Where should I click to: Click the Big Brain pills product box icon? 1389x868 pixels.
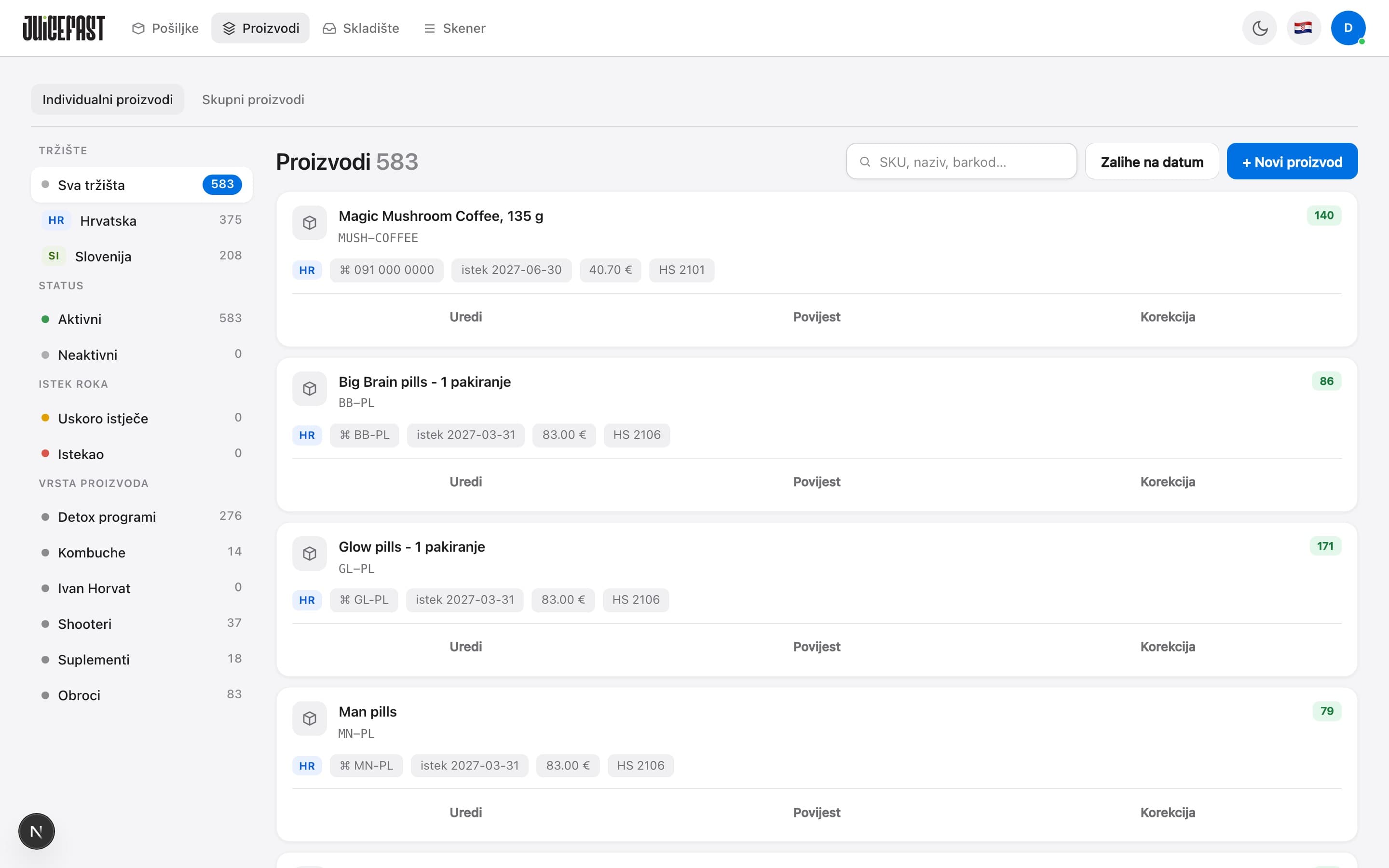tap(309, 389)
